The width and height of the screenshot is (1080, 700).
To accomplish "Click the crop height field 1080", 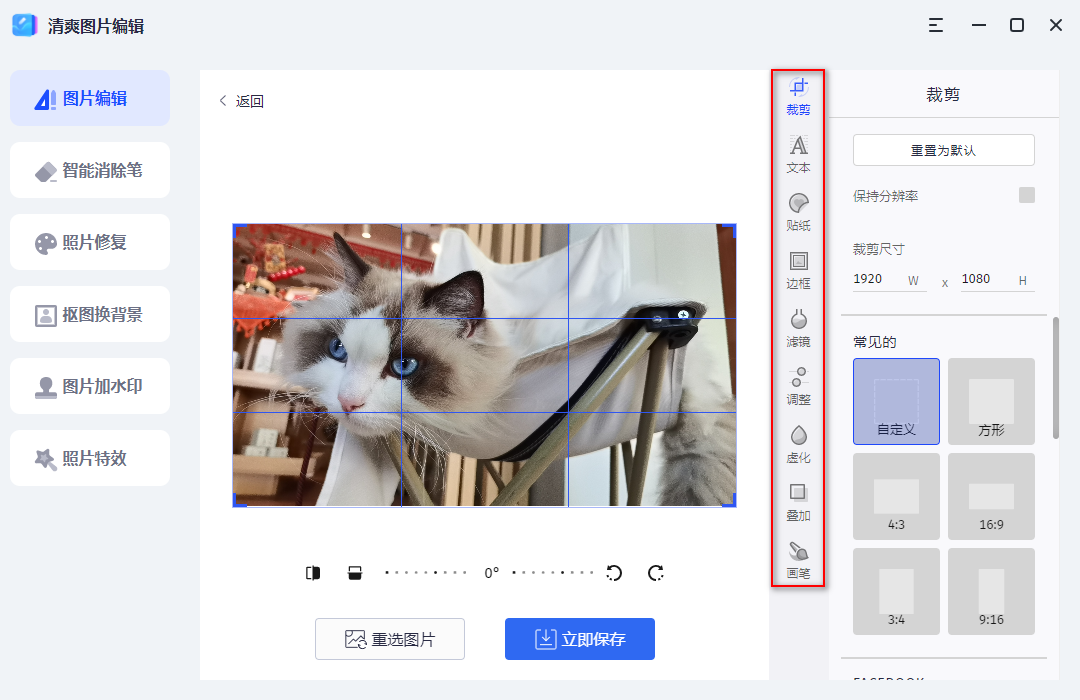I will click(998, 280).
